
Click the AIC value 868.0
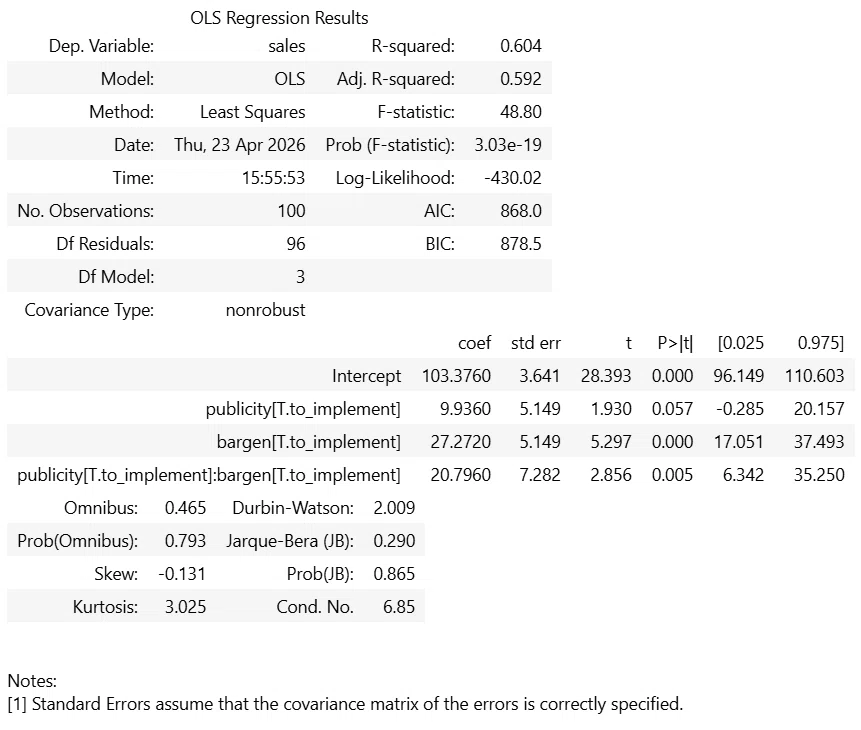coord(521,210)
